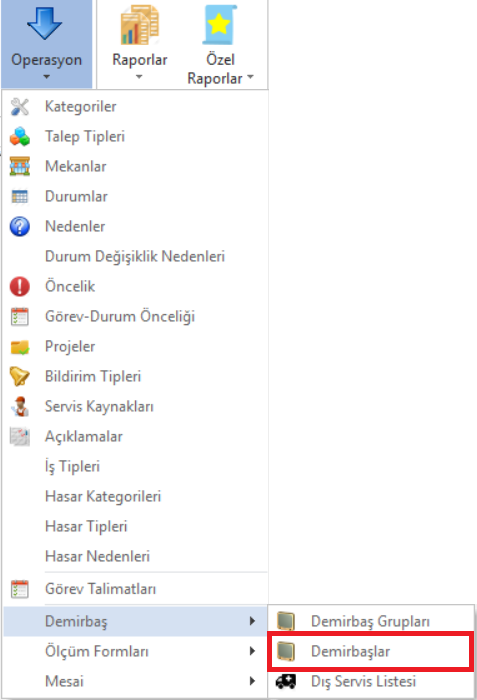Select Demirbaşlar from the submenu
Screen dimensions: 477x700
tap(370, 651)
